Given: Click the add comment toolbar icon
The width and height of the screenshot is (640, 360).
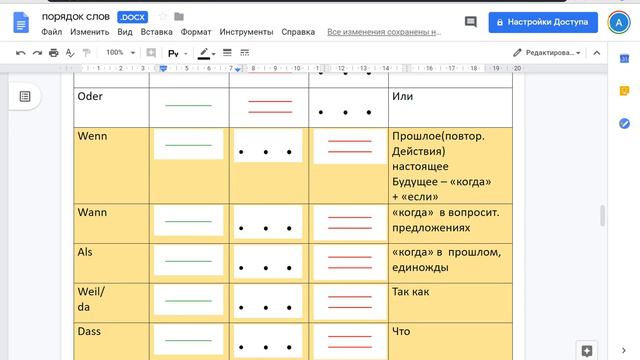Looking at the screenshot, I should (x=151, y=53).
